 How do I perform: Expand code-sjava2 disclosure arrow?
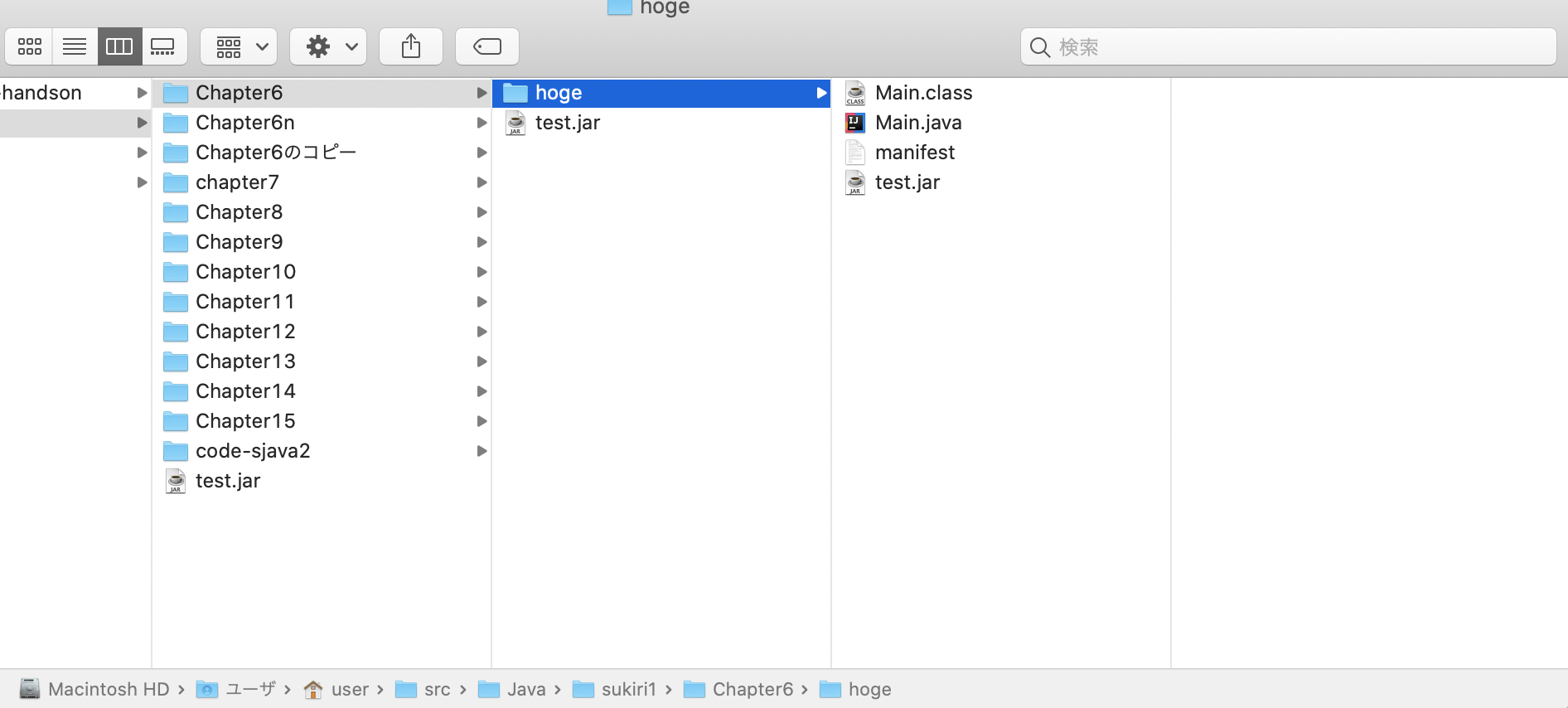tap(482, 451)
